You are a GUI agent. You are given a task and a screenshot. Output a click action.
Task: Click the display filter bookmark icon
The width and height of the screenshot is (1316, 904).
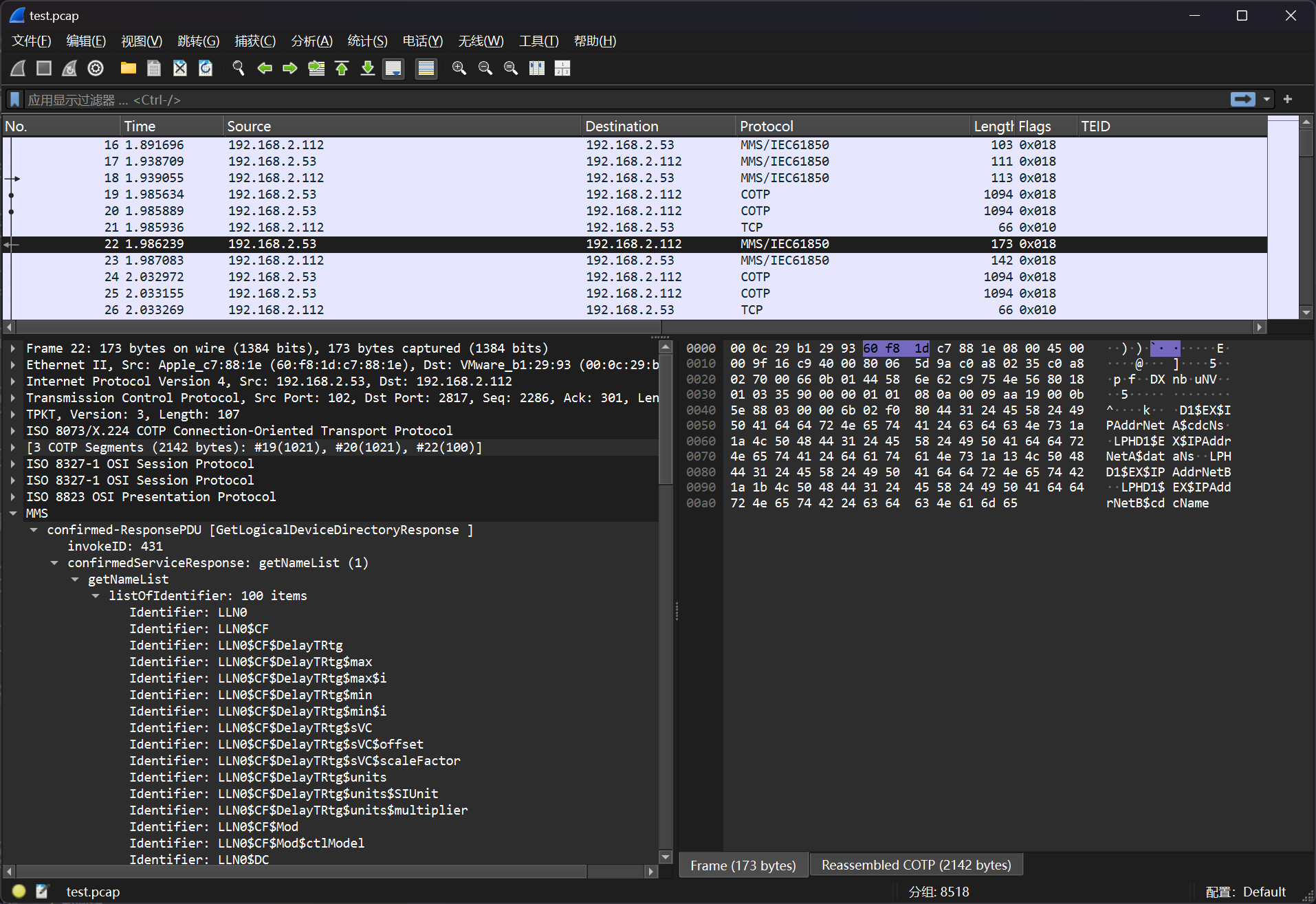coord(15,100)
